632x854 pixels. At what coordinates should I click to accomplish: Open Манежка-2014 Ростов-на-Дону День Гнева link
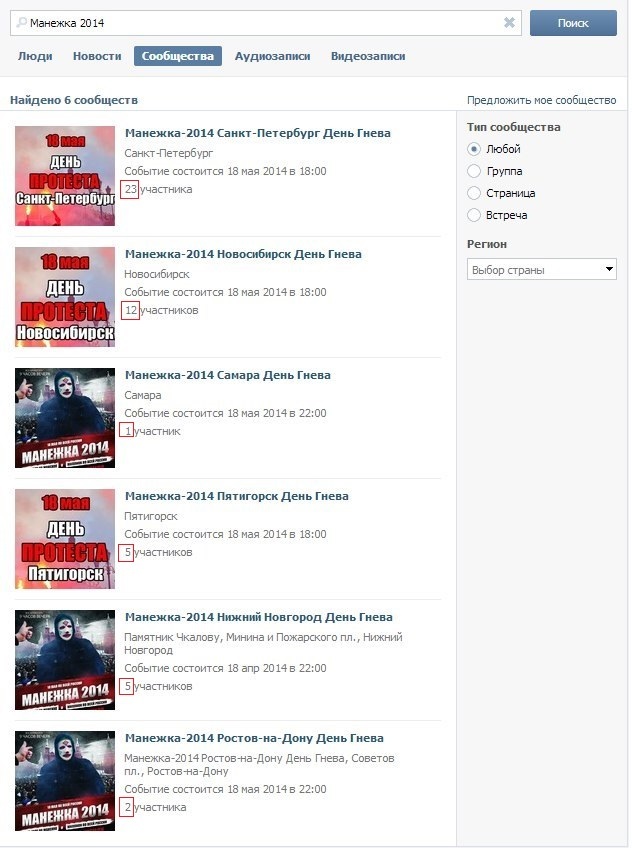coord(254,738)
